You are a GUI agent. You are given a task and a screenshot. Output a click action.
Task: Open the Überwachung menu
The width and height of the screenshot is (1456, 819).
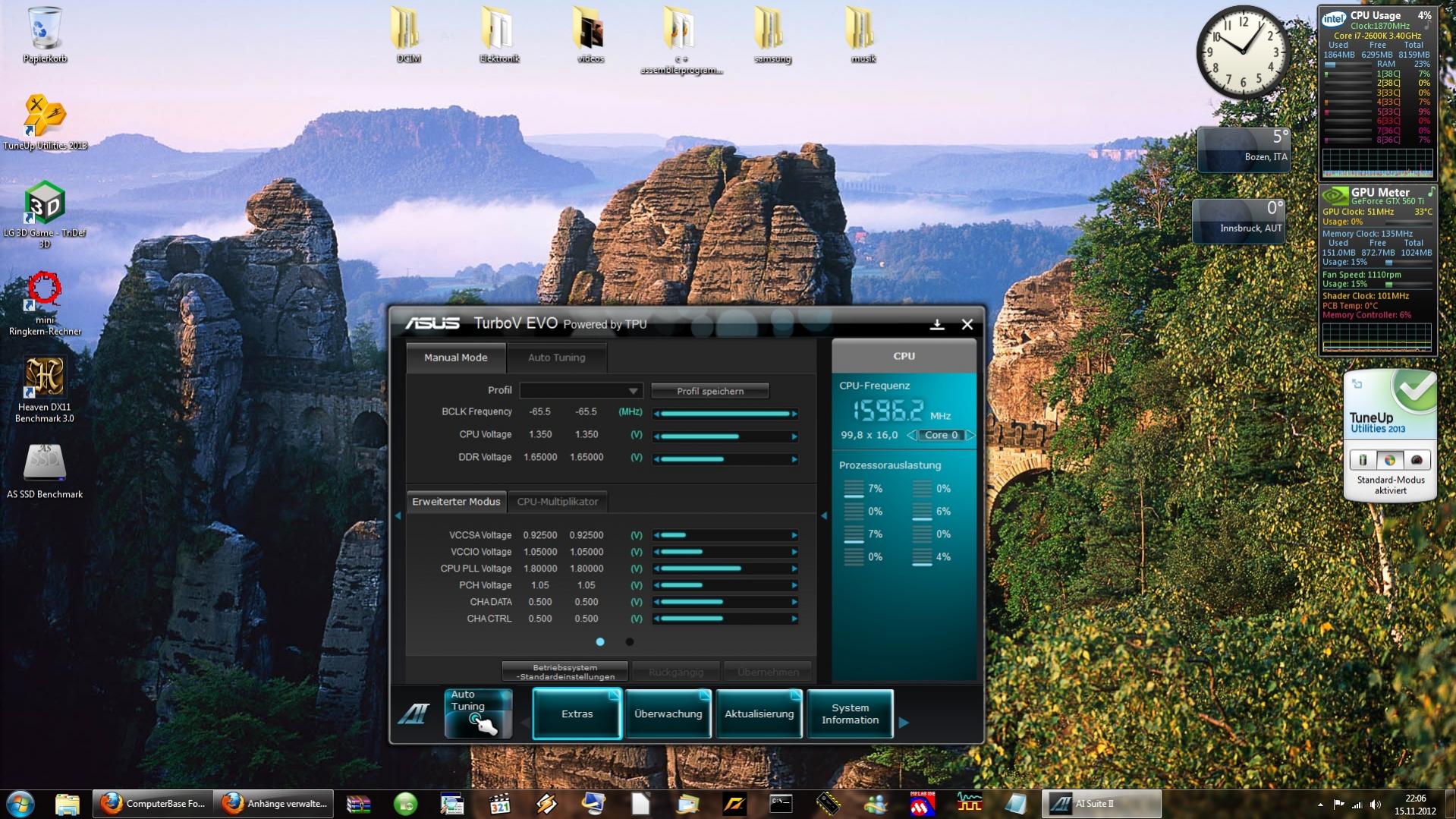[x=668, y=713]
